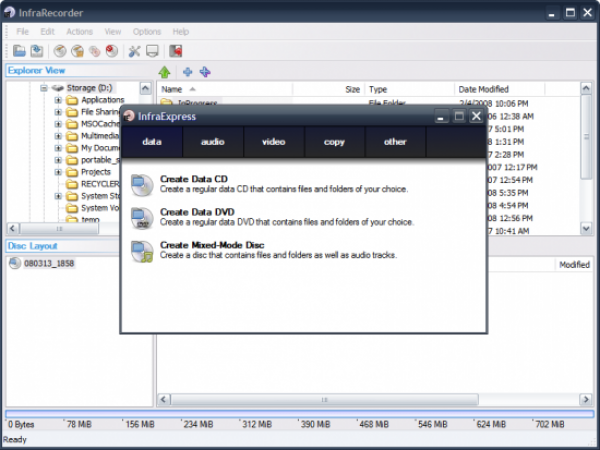Screen dimensions: 600x450
Task: Click the Save project toolbar icon
Action: (x=37, y=51)
